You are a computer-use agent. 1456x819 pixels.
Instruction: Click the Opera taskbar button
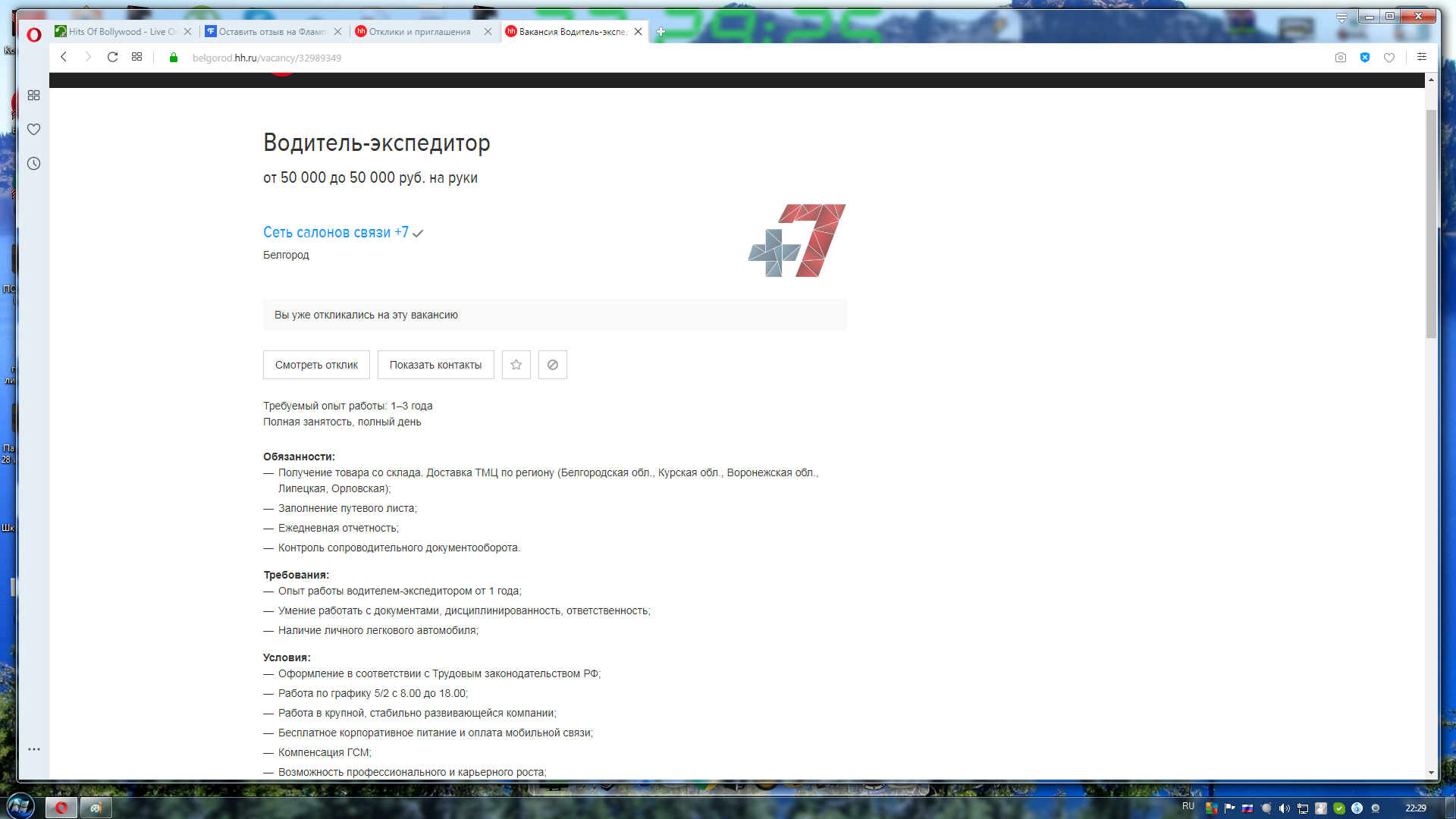61,808
